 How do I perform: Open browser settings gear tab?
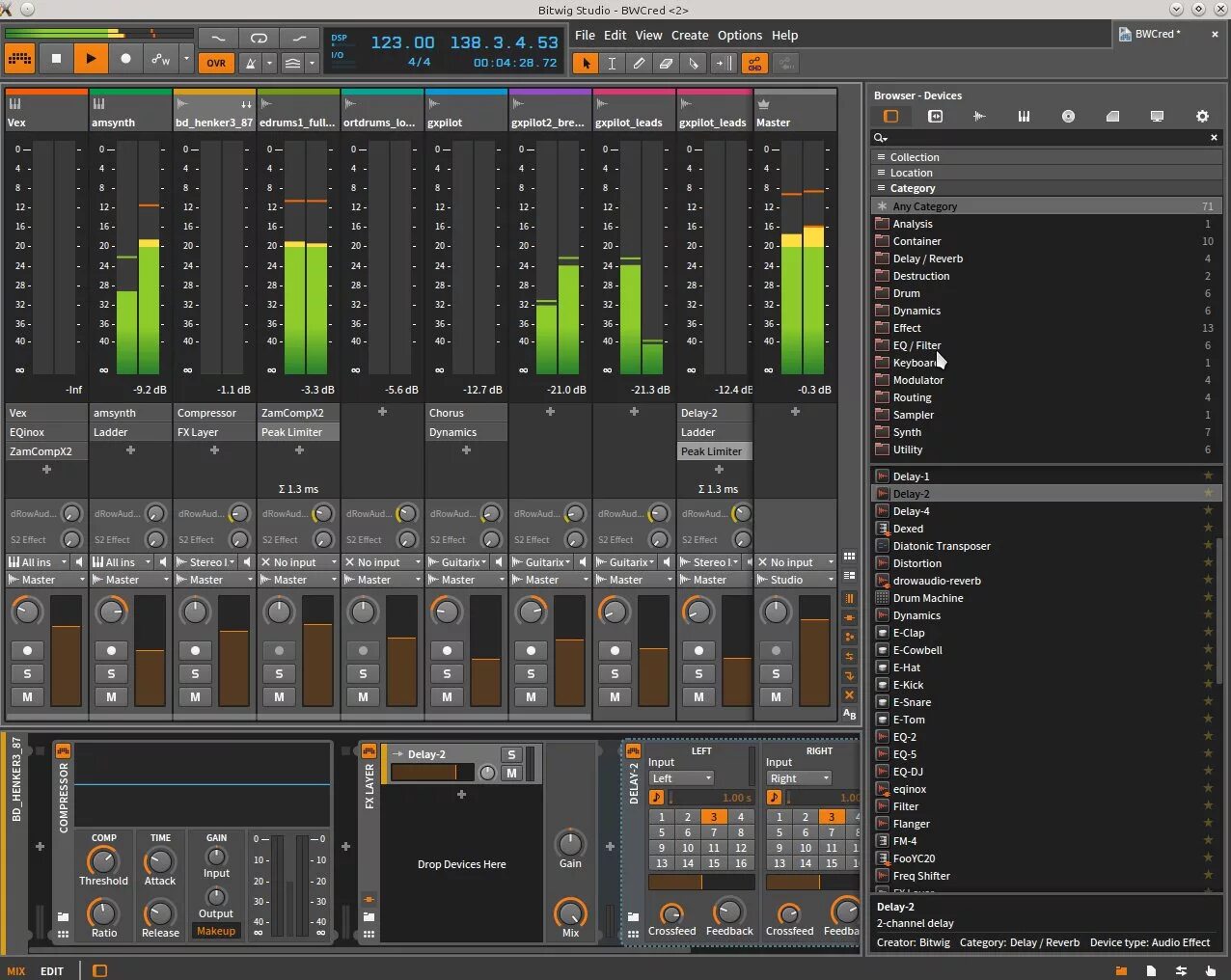[x=1202, y=116]
